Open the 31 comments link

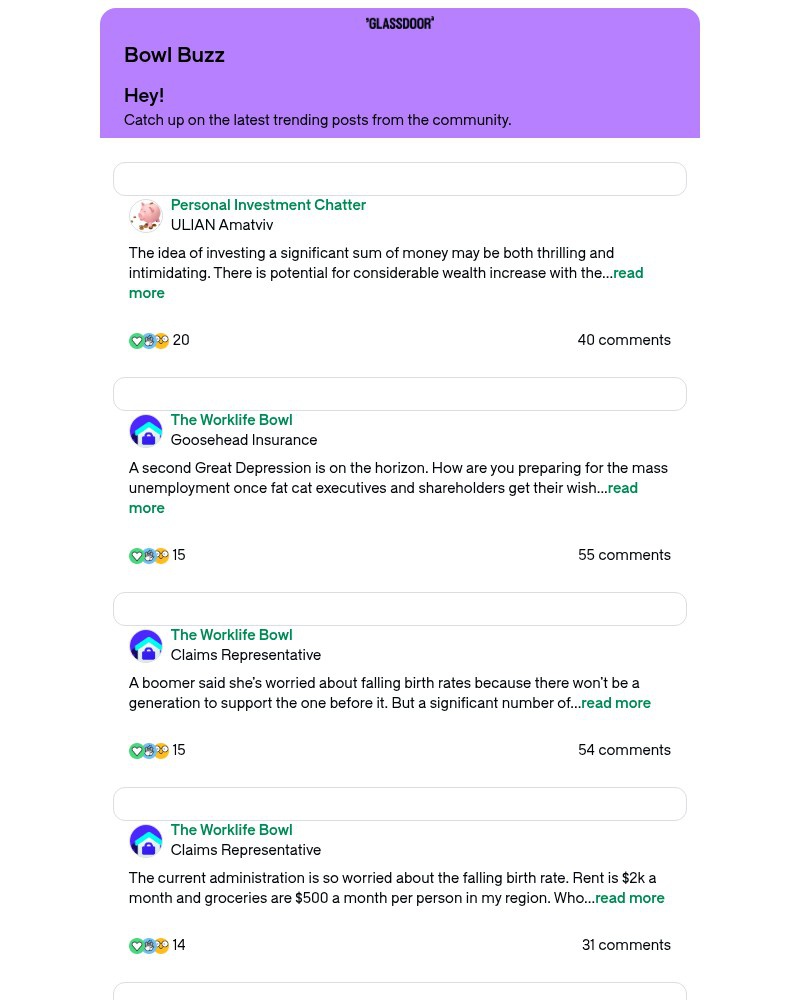click(626, 945)
